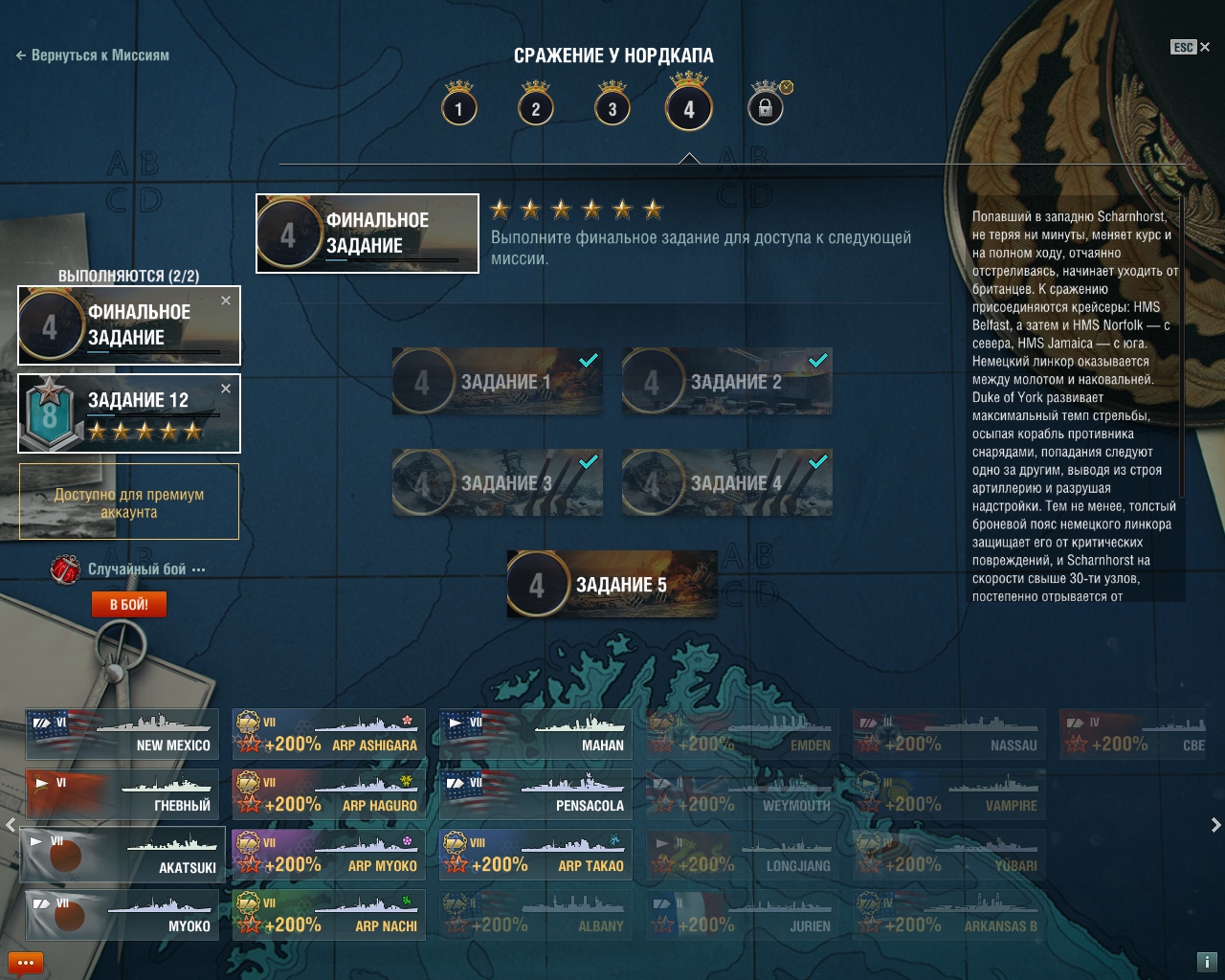
Task: Open completed 'Задание 2' card
Action: click(x=727, y=381)
